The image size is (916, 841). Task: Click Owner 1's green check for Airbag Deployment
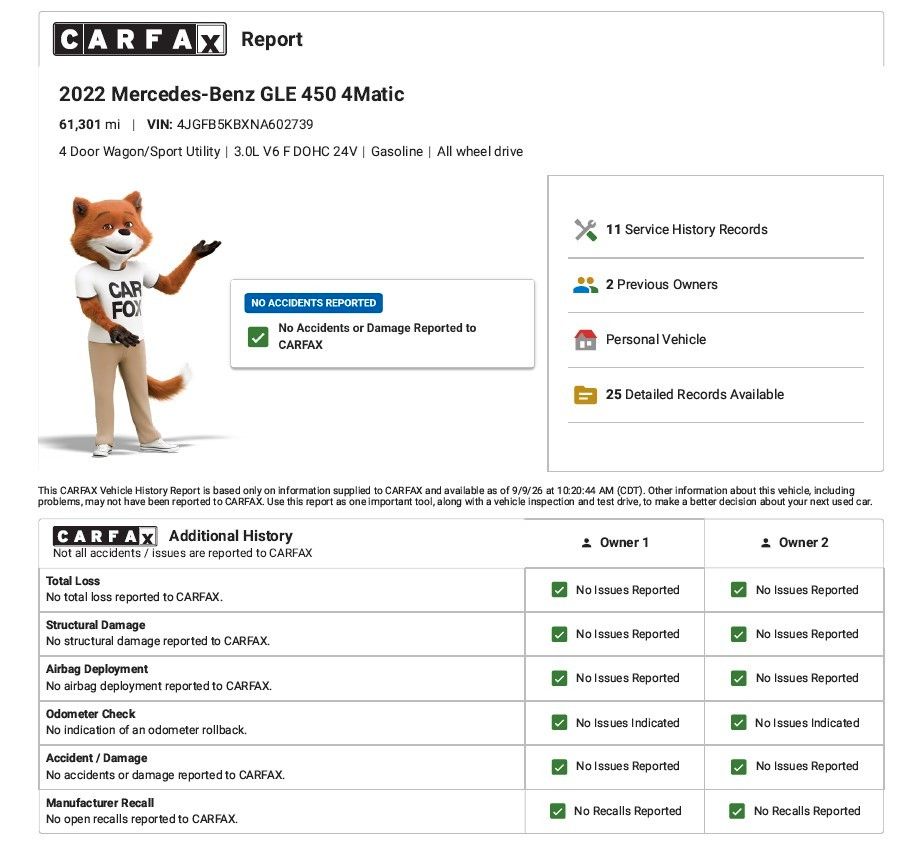pos(559,677)
